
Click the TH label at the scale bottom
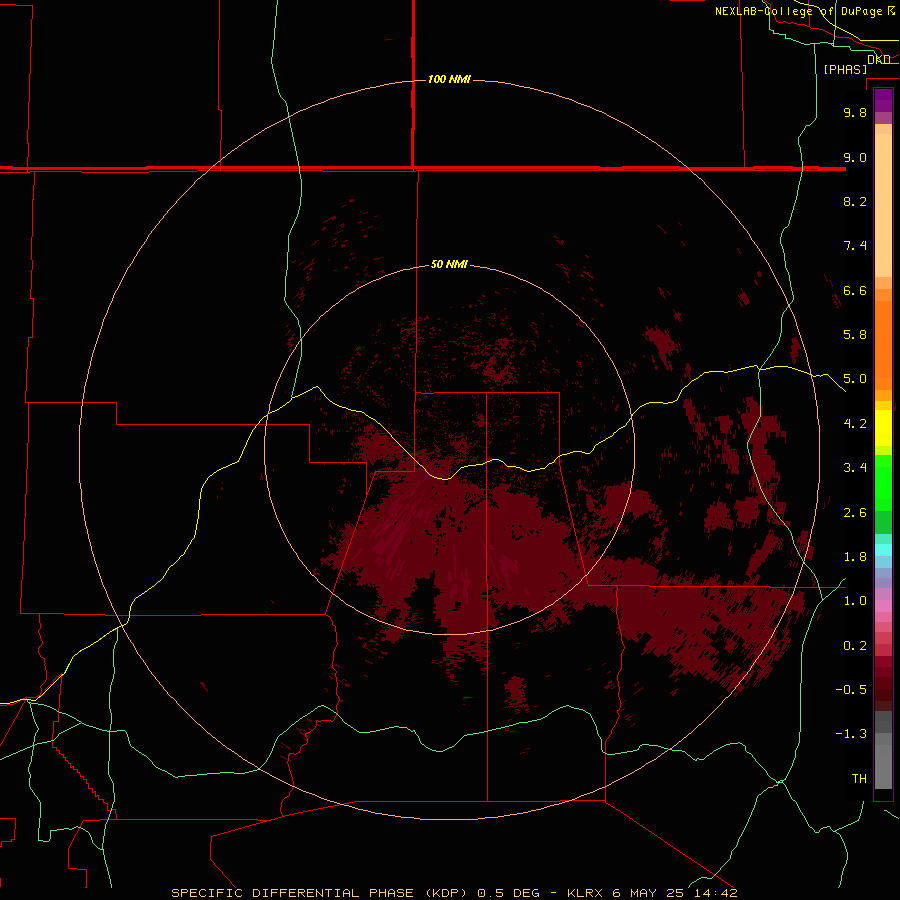click(859, 778)
